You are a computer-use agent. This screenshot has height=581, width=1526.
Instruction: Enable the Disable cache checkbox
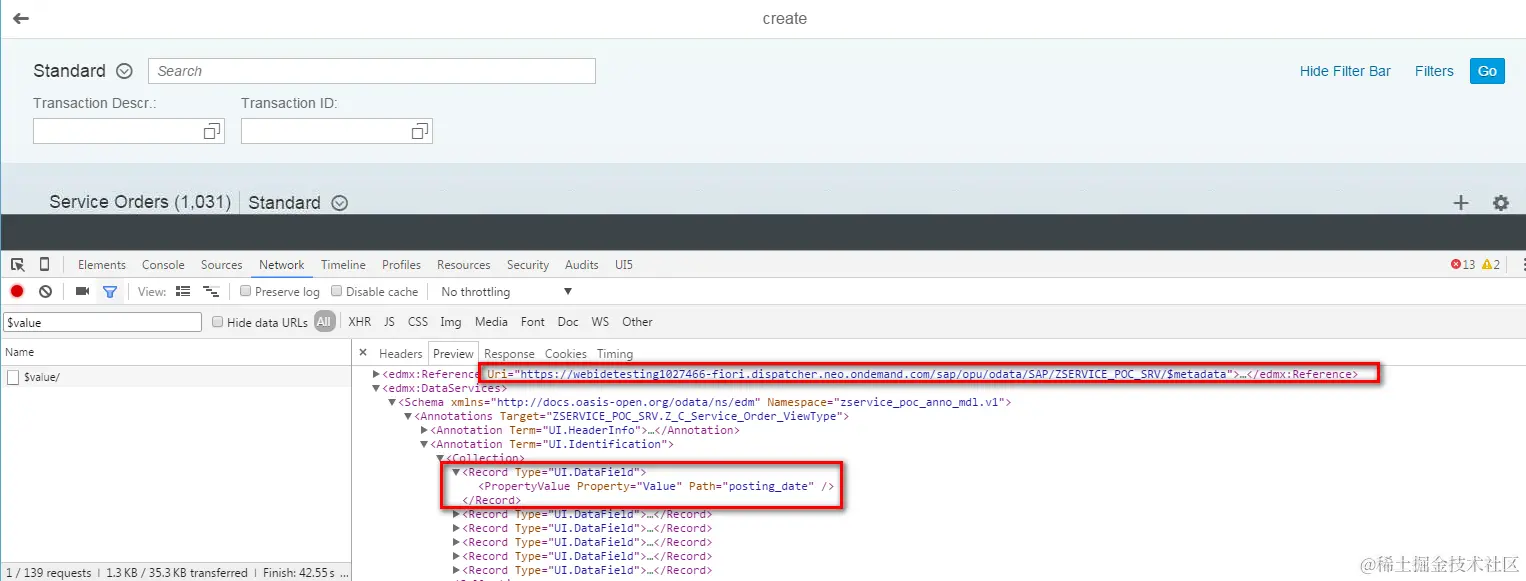click(337, 292)
